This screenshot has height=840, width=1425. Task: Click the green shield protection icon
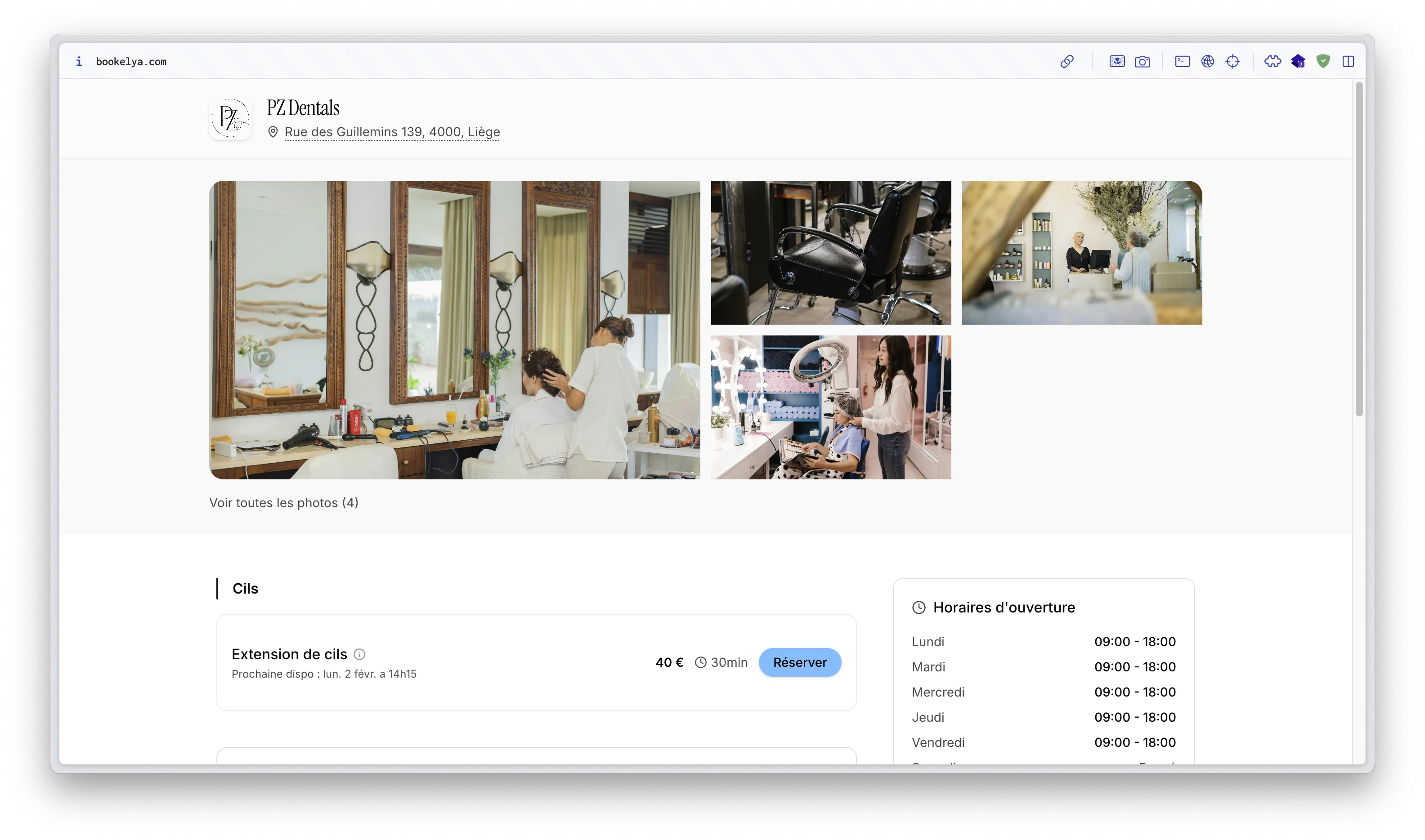click(x=1324, y=61)
